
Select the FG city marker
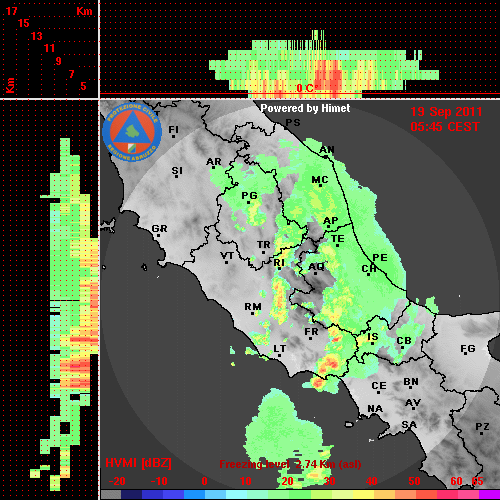click(x=465, y=355)
